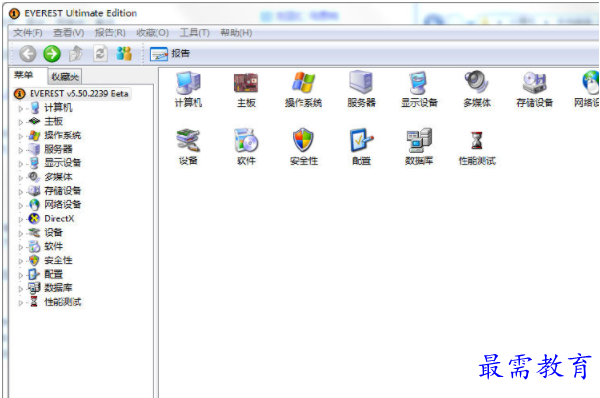Click the Up level toolbar icon

coord(76,54)
